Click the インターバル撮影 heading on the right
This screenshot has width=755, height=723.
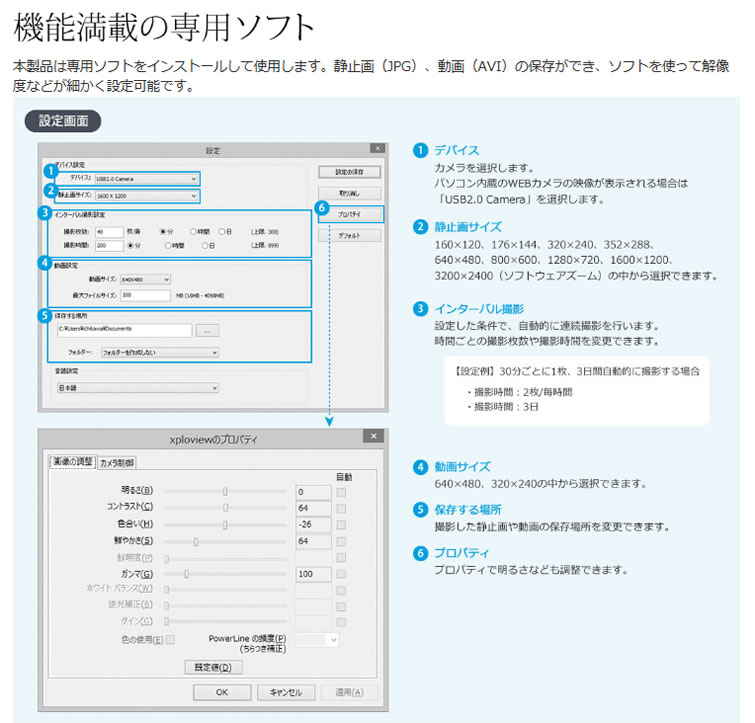click(x=480, y=309)
